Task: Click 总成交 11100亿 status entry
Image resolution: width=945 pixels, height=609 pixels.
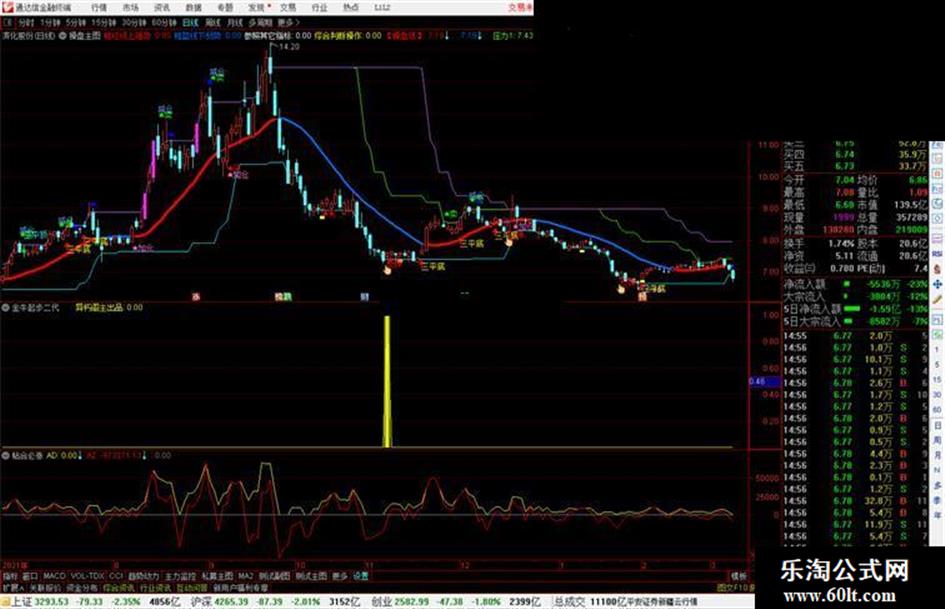Action: click(x=589, y=602)
